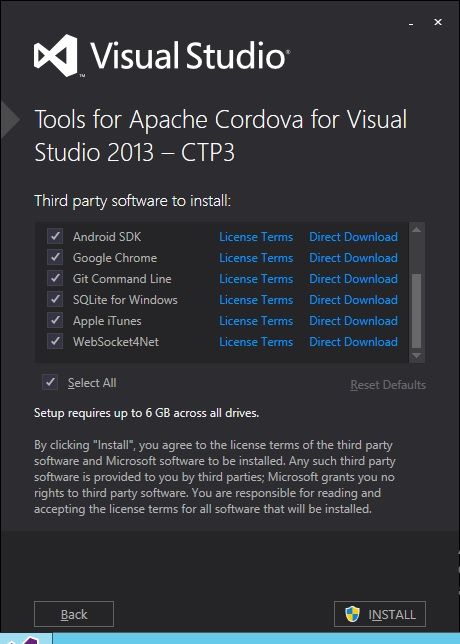Click the Visual Studio logo icon

(56, 56)
